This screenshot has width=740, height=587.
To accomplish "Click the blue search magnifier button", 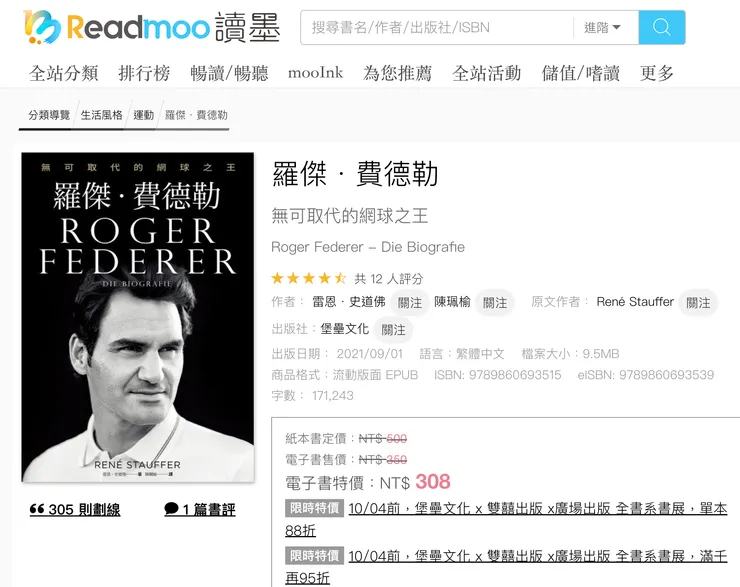I will (x=662, y=27).
